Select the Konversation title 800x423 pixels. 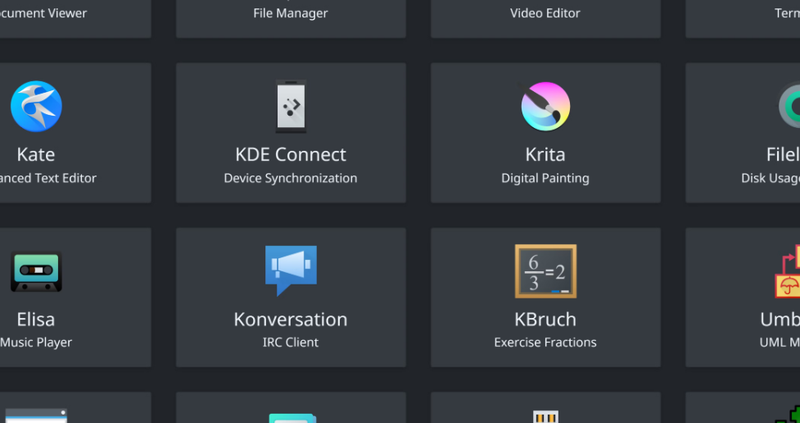point(291,319)
